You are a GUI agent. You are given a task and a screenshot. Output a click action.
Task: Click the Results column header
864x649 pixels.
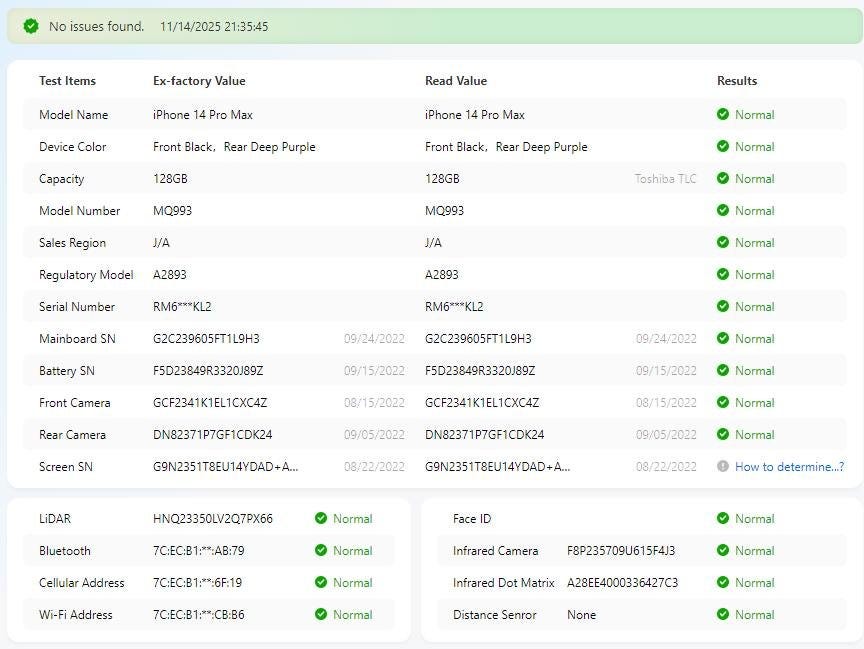click(x=737, y=81)
